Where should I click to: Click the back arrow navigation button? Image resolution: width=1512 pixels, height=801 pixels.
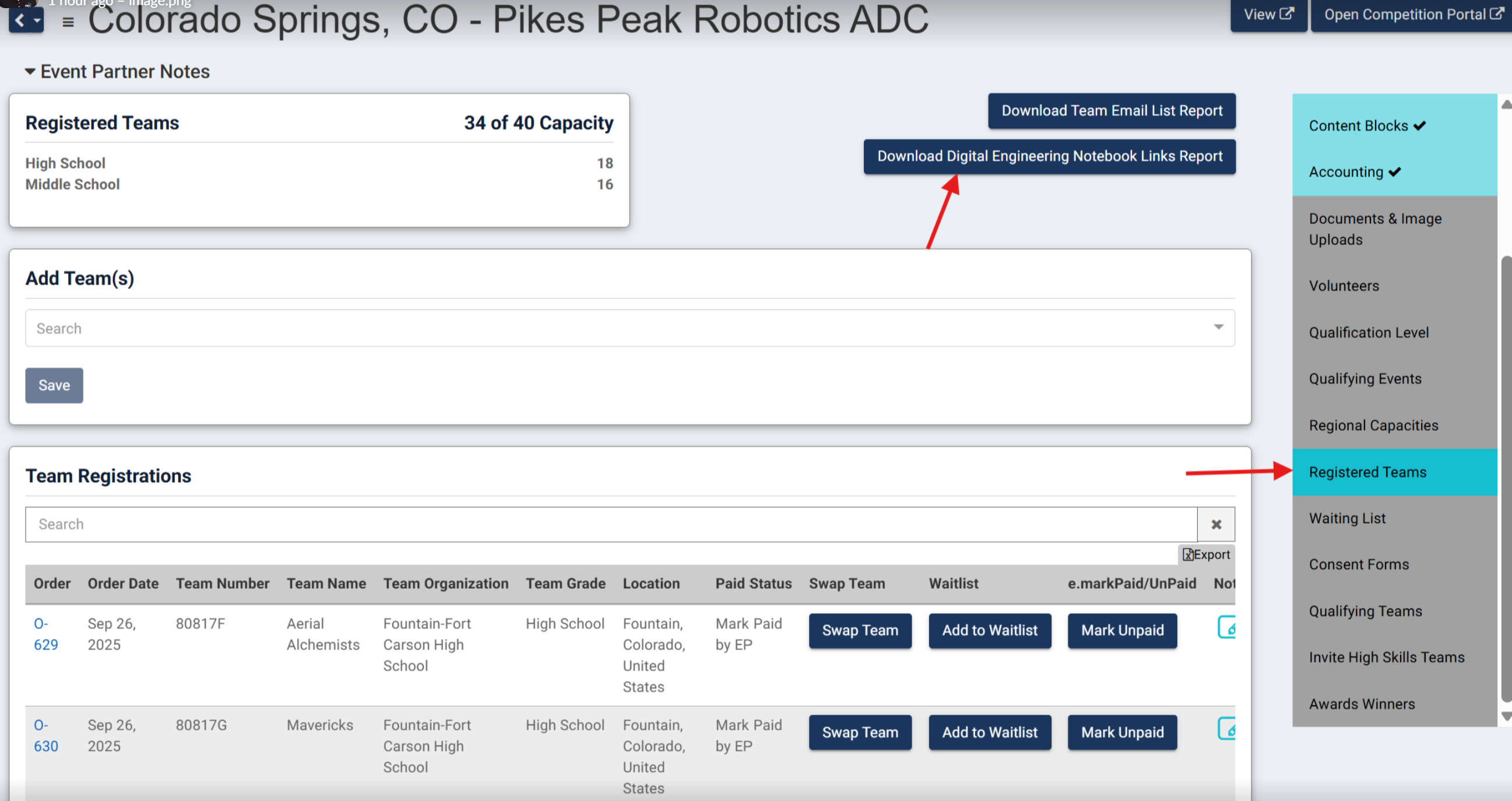[19, 20]
